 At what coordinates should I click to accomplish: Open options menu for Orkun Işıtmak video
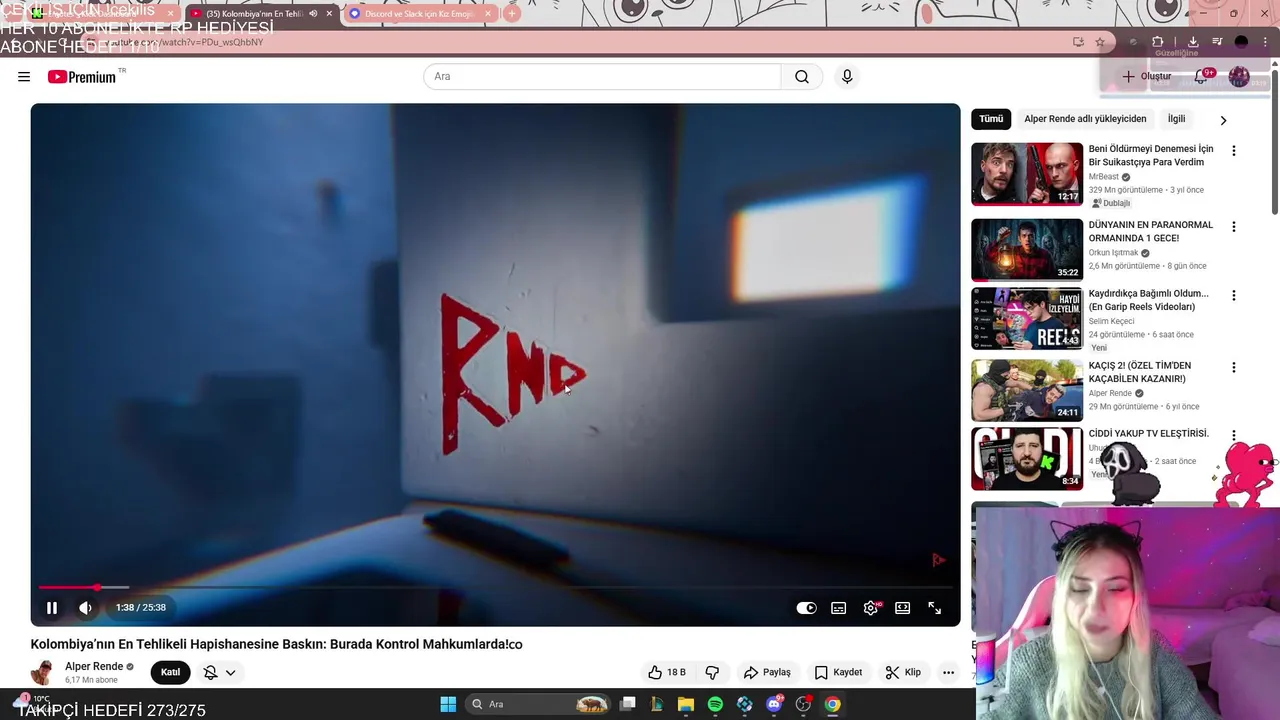[x=1233, y=227]
